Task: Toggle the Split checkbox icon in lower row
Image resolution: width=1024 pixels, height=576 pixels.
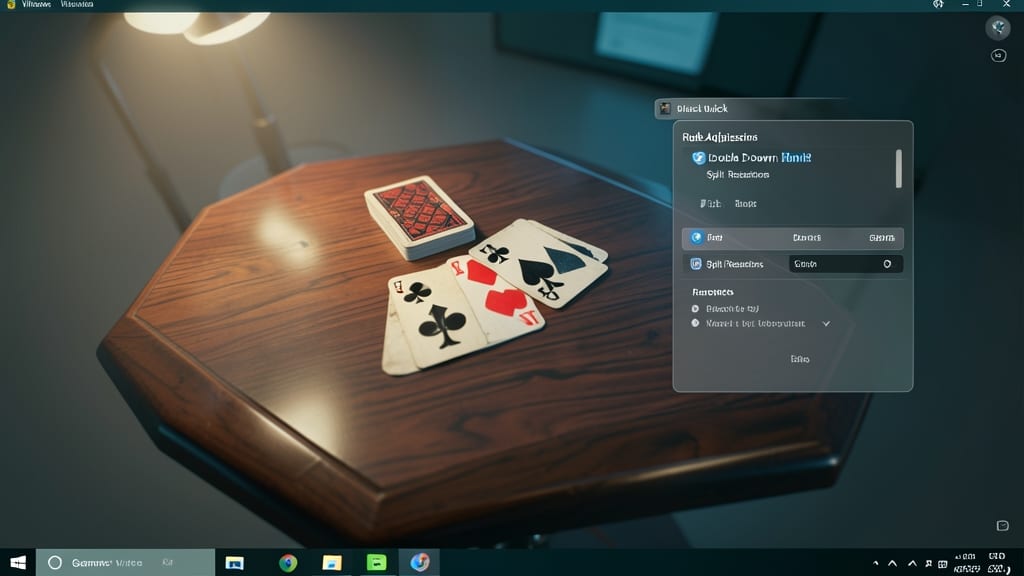Action: pyautogui.click(x=696, y=264)
